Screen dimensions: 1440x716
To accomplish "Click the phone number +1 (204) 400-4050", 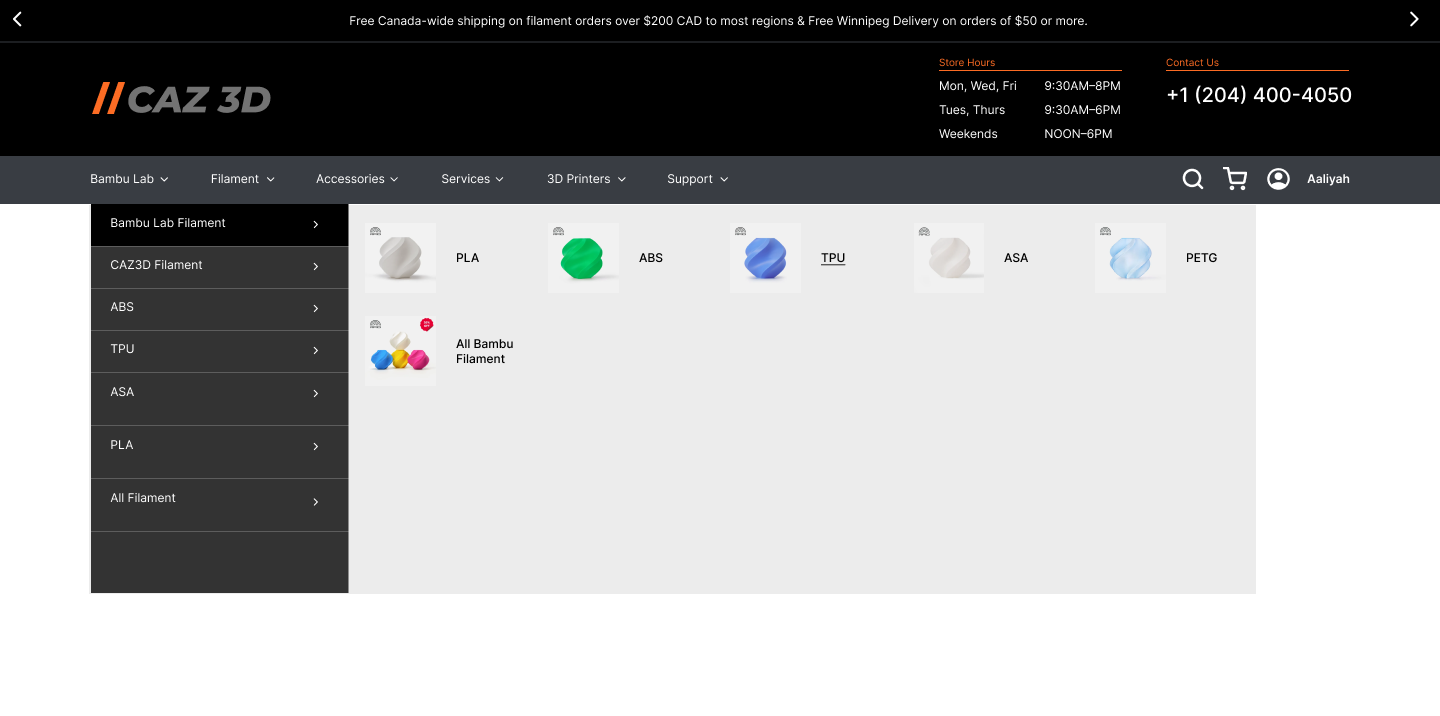I will point(1259,95).
